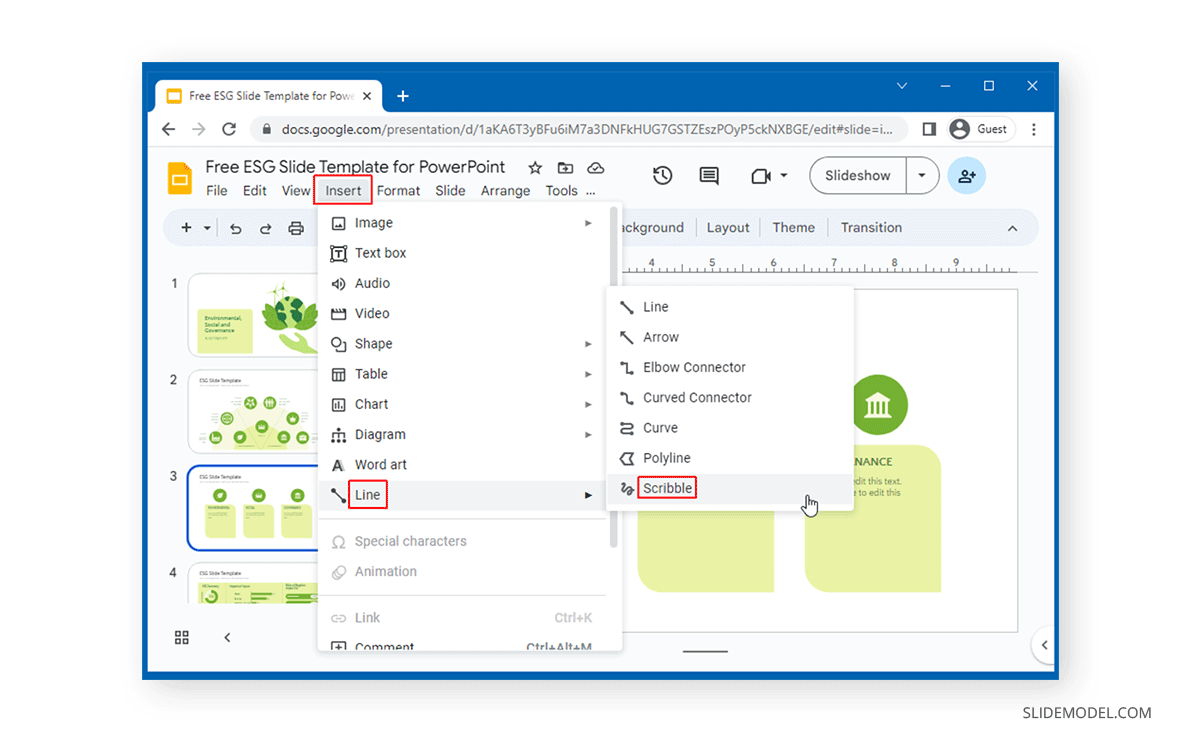
Task: Share the presentation via add-person icon
Action: point(966,175)
